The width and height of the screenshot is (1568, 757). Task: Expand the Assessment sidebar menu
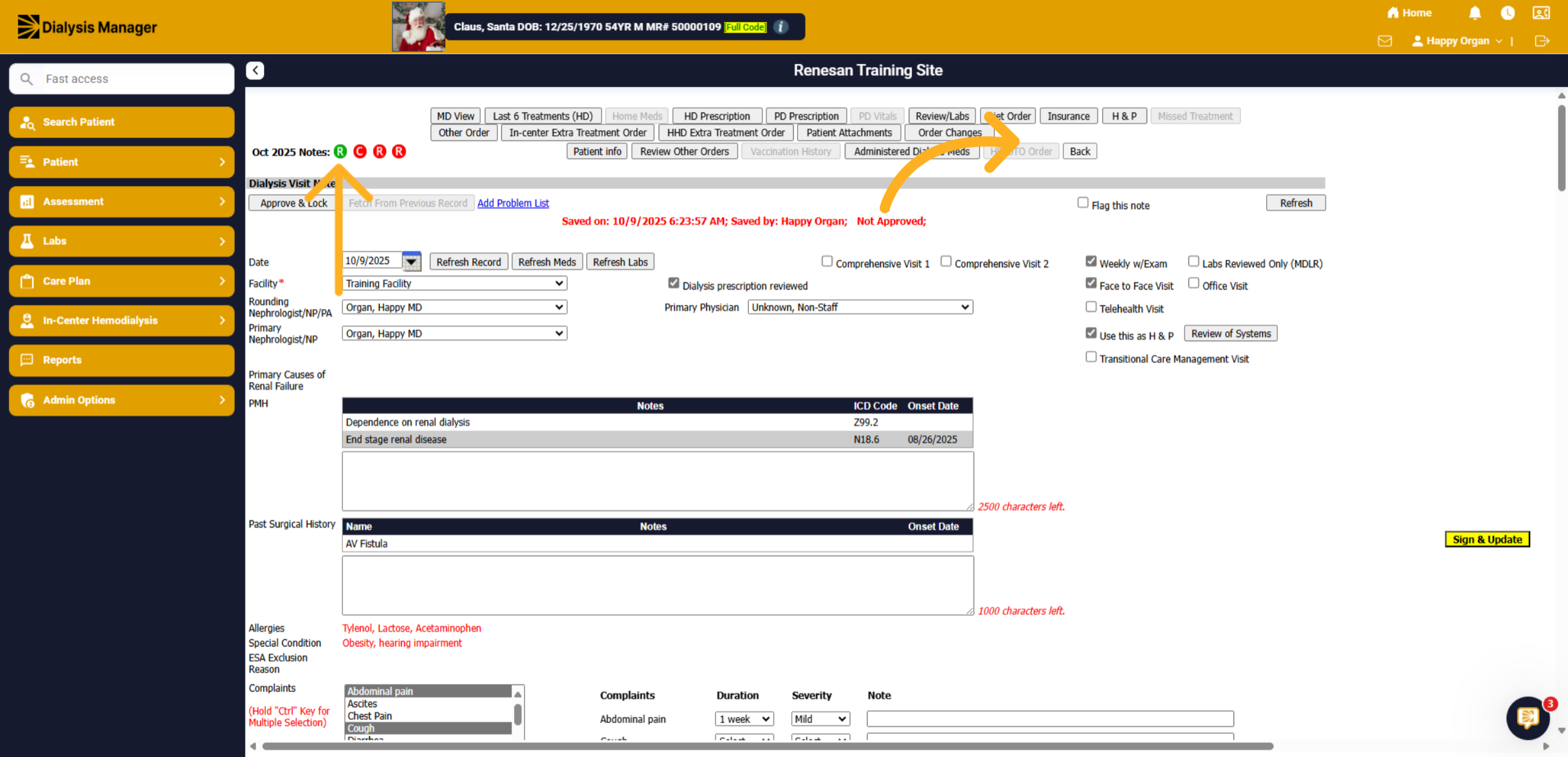point(122,202)
